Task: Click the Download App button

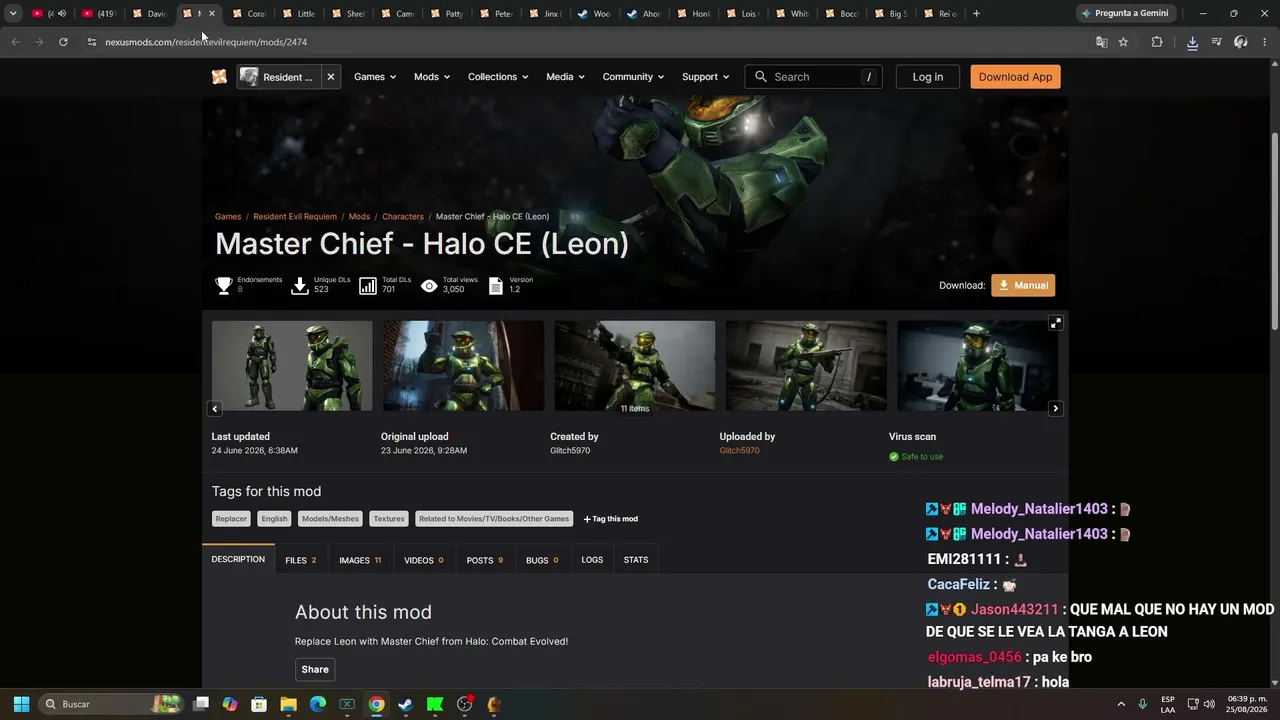Action: pyautogui.click(x=1015, y=77)
